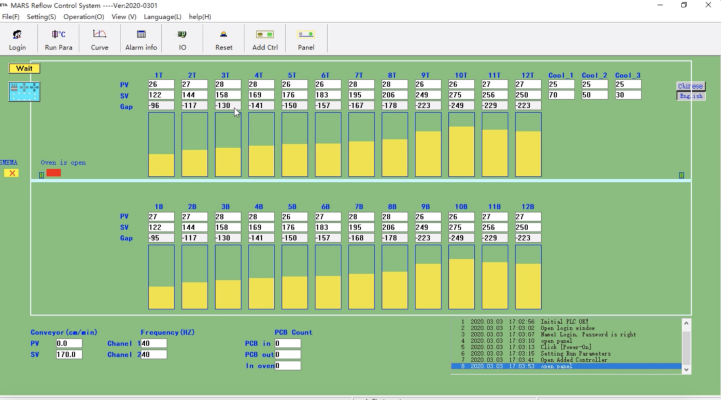The width and height of the screenshot is (721, 400).
Task: Switch language with the Chinese button
Action: point(690,86)
